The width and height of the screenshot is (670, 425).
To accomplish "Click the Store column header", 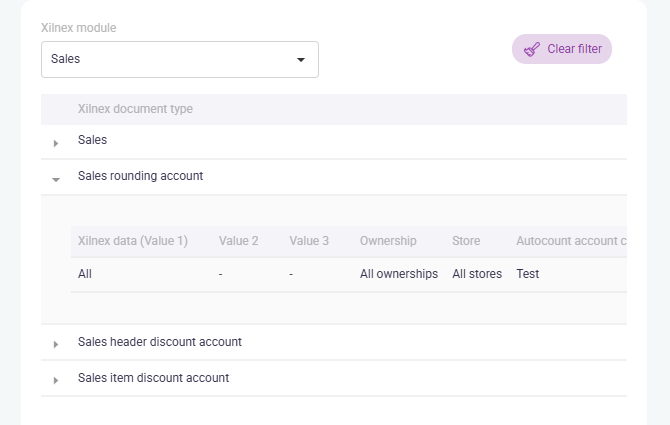I will tap(466, 241).
